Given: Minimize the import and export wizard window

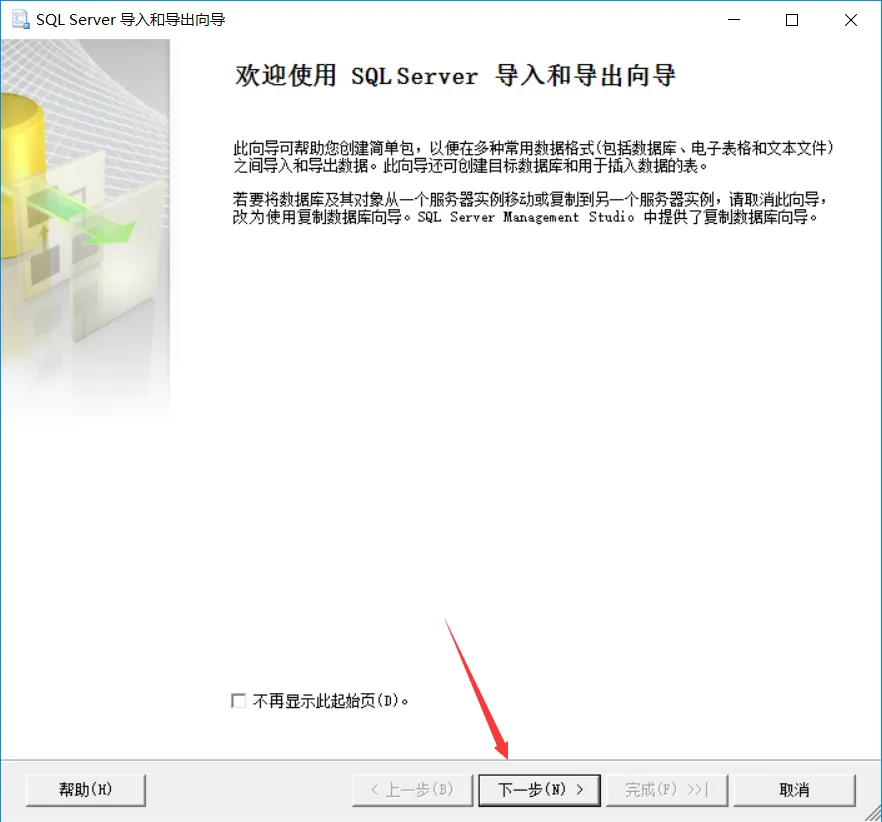Looking at the screenshot, I should pyautogui.click(x=734, y=20).
